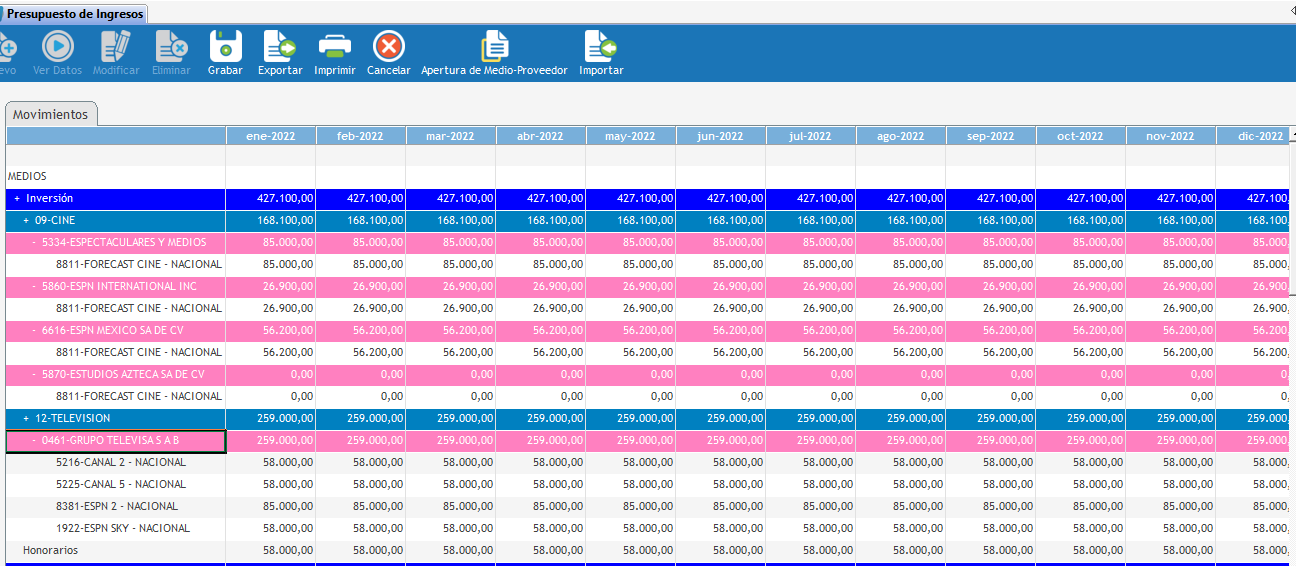Image resolution: width=1296 pixels, height=566 pixels.
Task: Click 5860-ESPN INTERNATIONAL abr-2022 cell 26.900,00
Action: [x=541, y=286]
